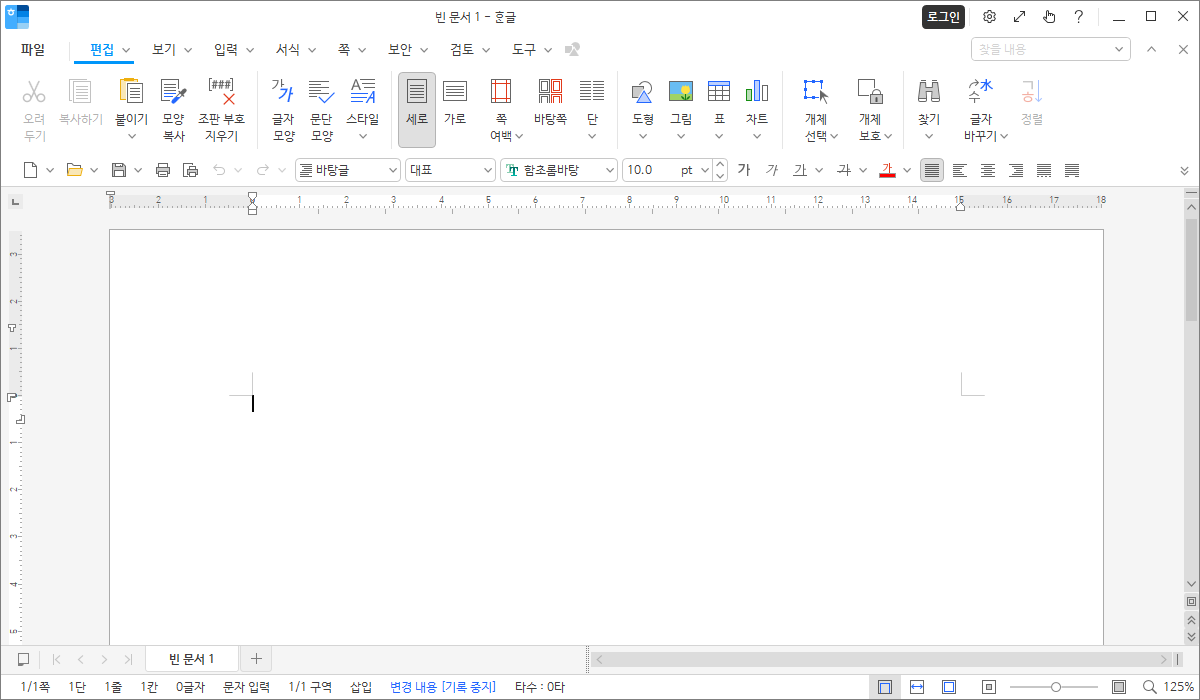Switch to the 보기 ribbon tab
Screen dimensions: 1200x700
click(162, 48)
